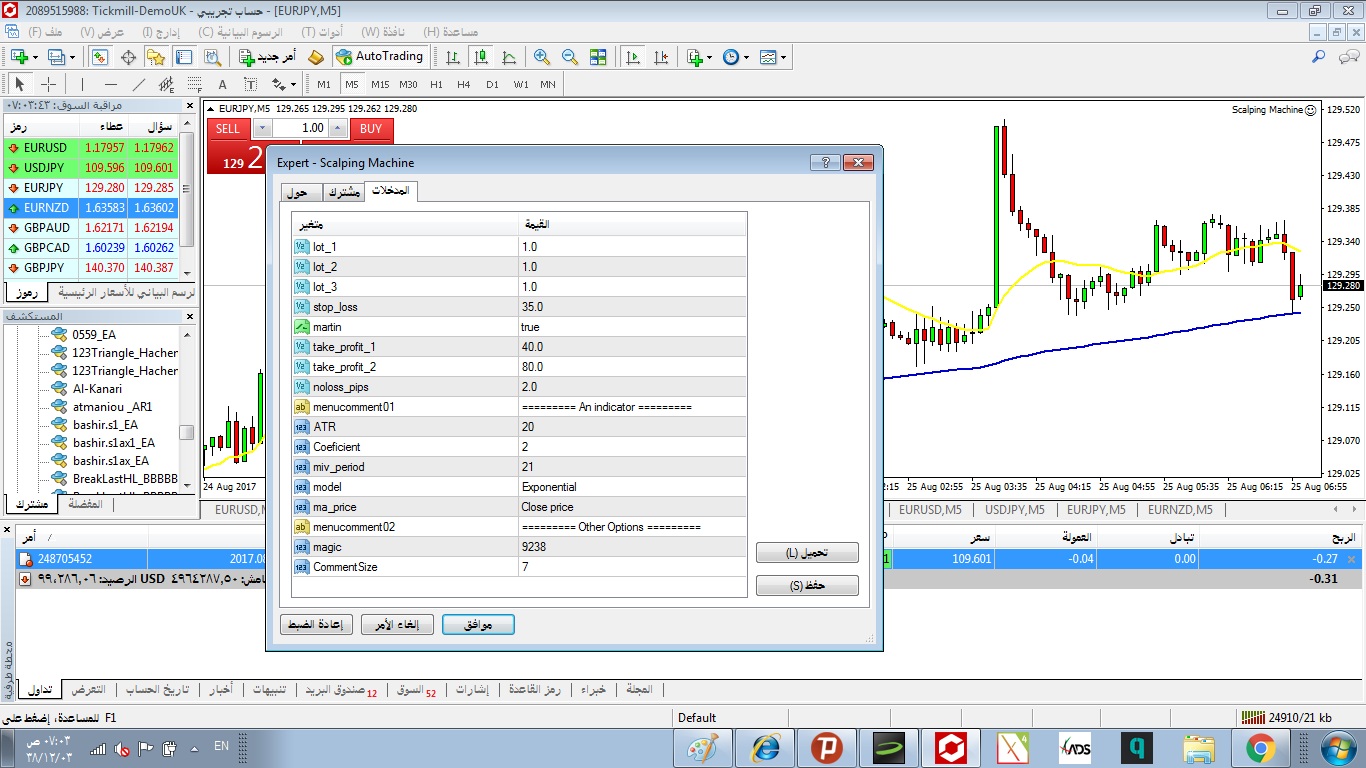
Task: Open the new chart dropdown icon
Action: click(x=23, y=57)
